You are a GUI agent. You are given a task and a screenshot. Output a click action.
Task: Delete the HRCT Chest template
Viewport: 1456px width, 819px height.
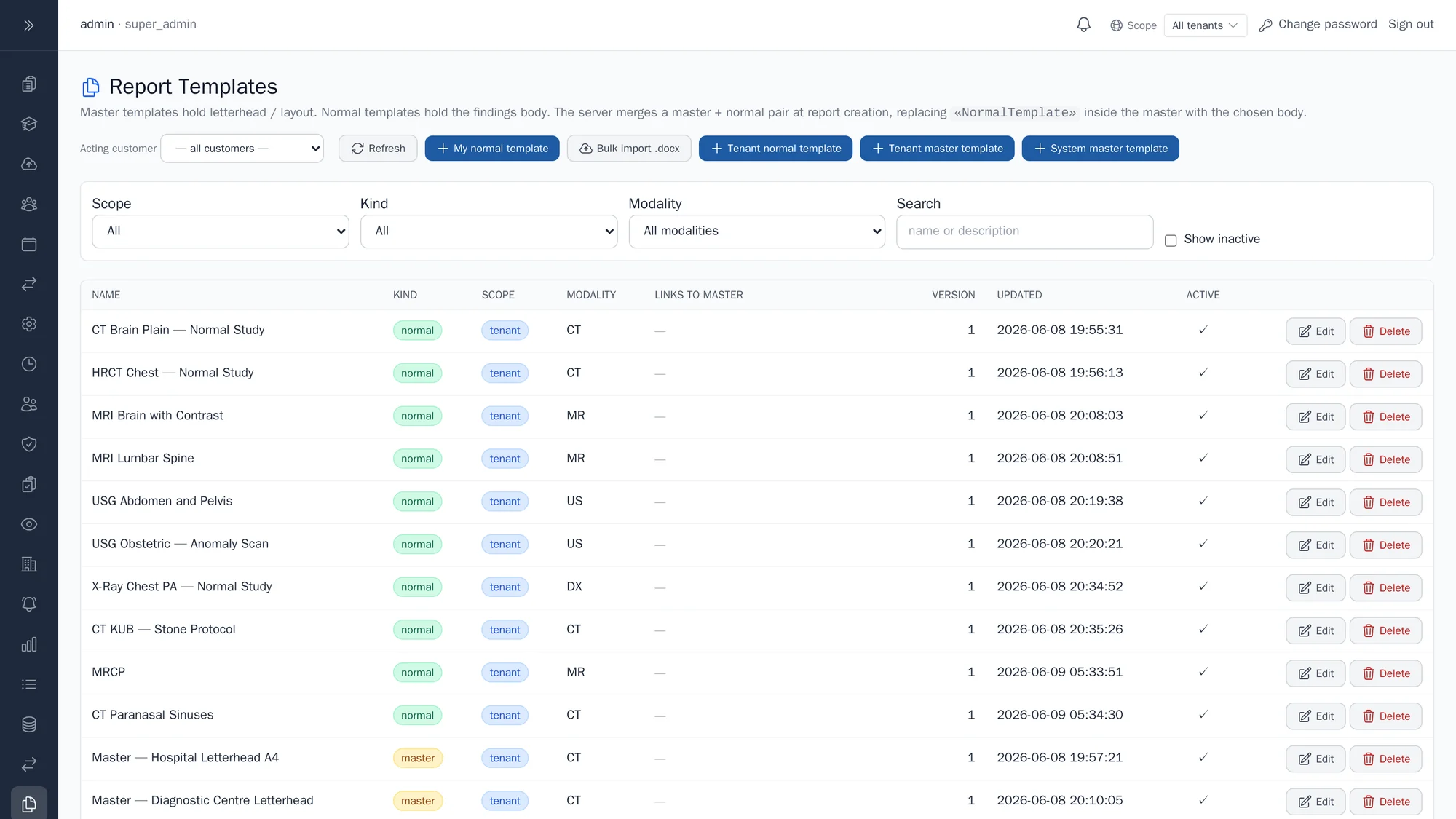(x=1385, y=374)
